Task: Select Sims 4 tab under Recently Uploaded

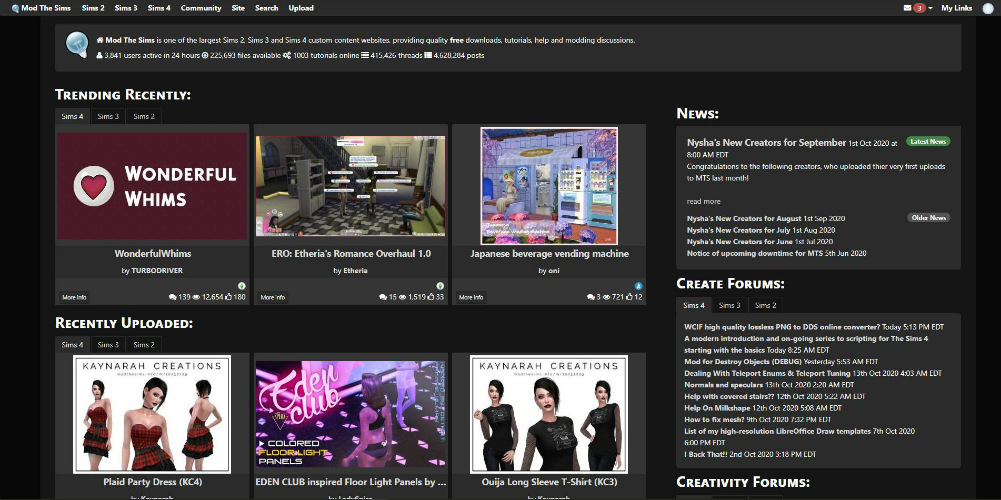Action: (73, 344)
